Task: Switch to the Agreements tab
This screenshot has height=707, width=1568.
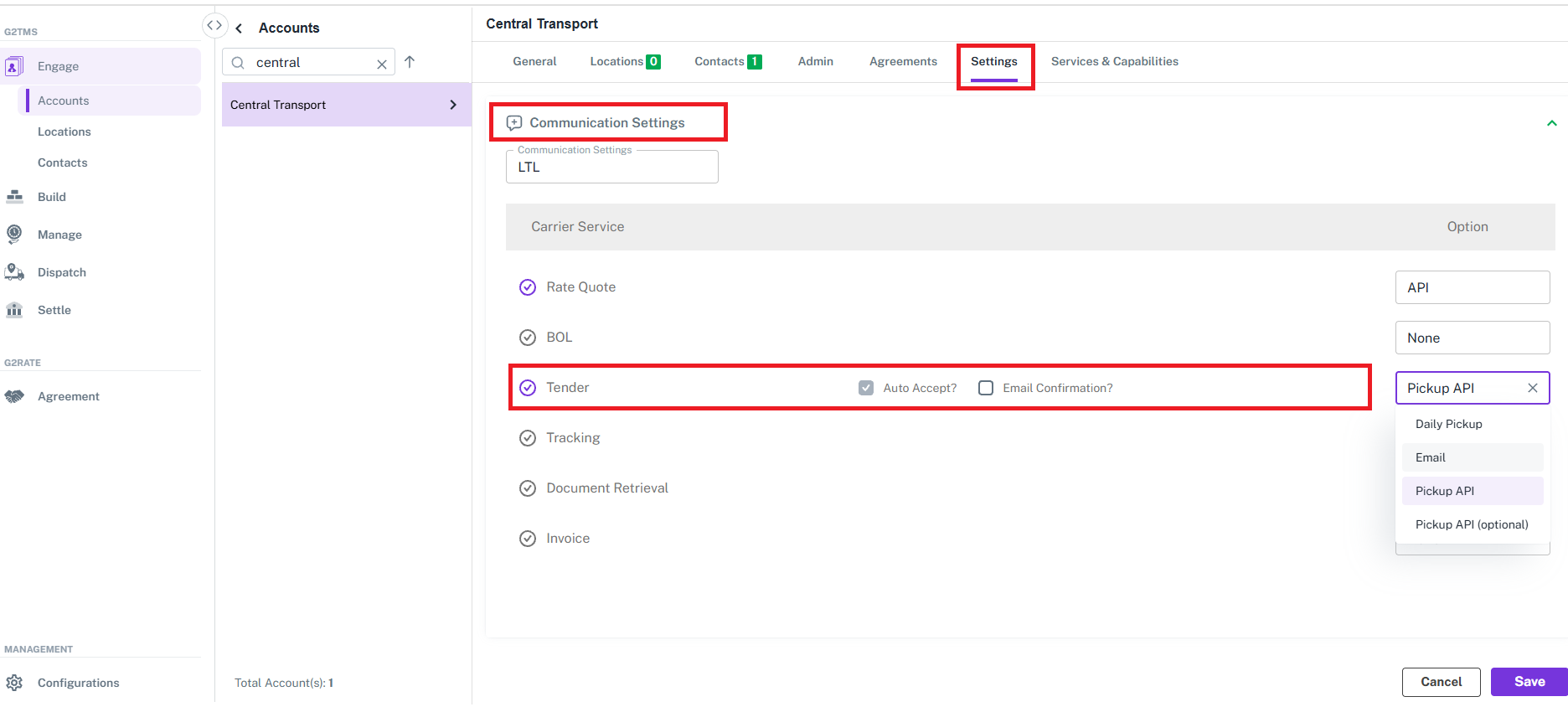Action: pyautogui.click(x=903, y=61)
